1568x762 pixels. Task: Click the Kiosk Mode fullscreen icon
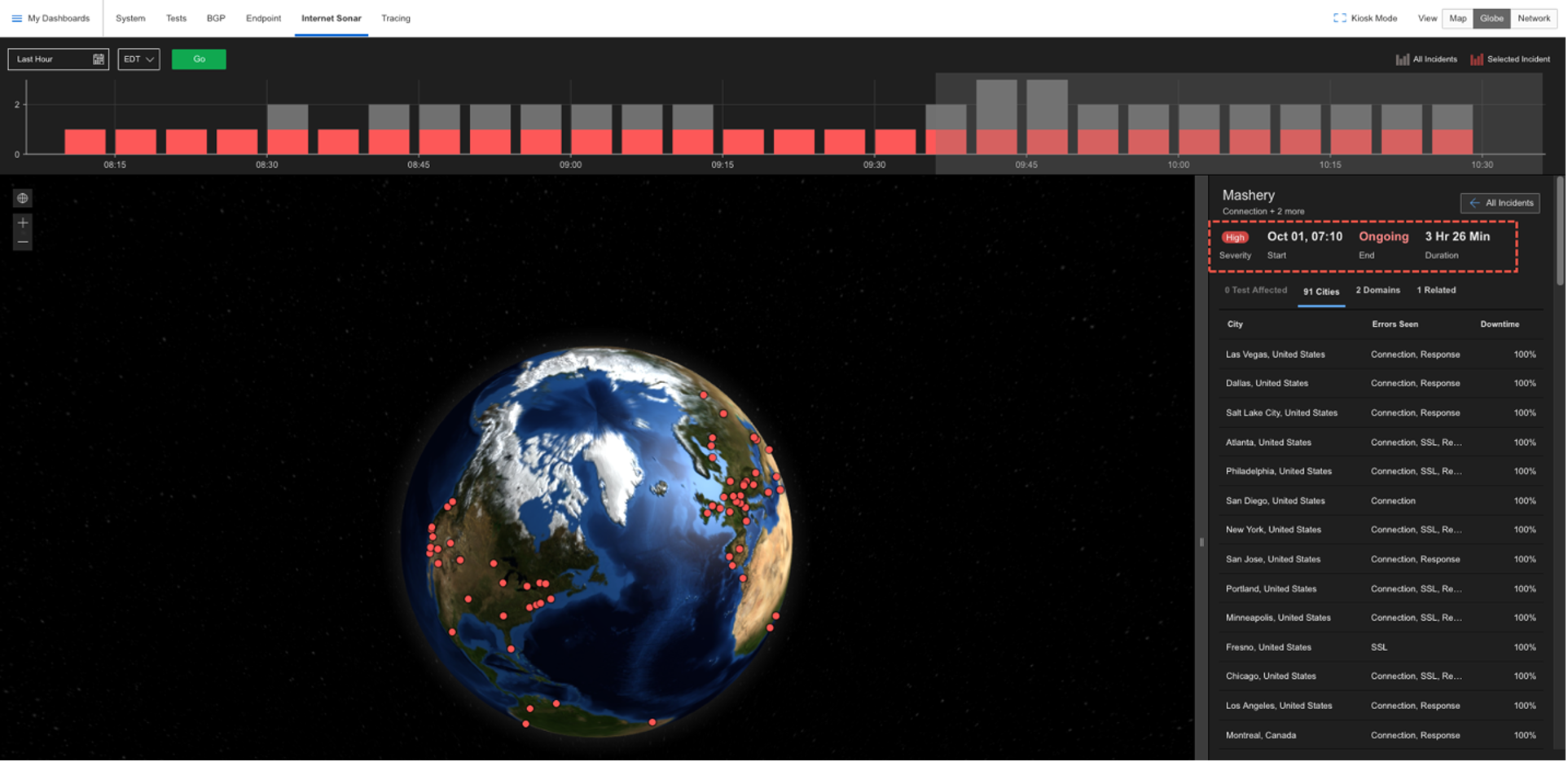coord(1340,18)
